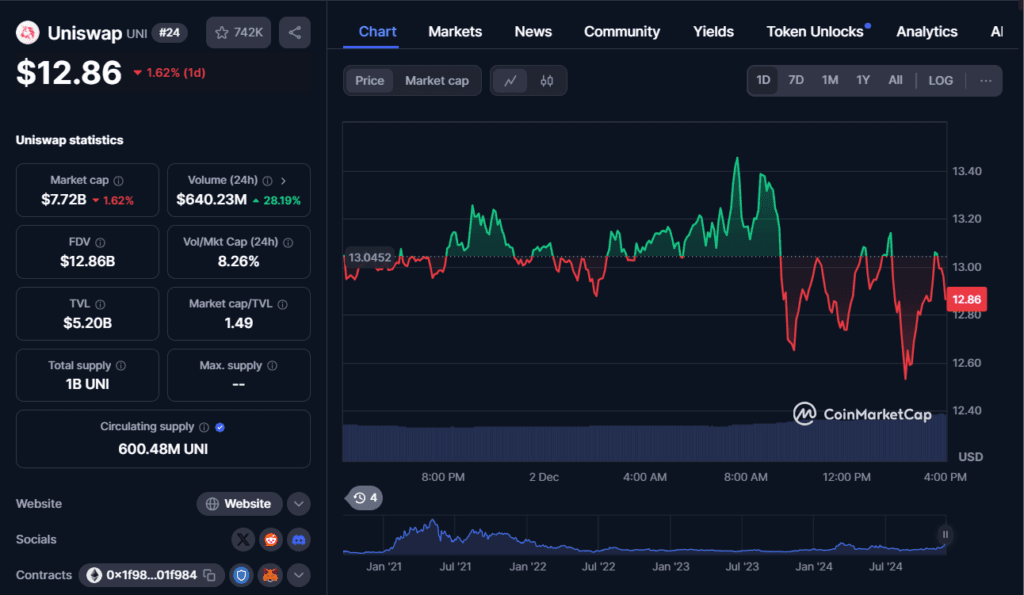The height and width of the screenshot is (595, 1024).
Task: Set chart range to 1M
Action: (x=830, y=80)
